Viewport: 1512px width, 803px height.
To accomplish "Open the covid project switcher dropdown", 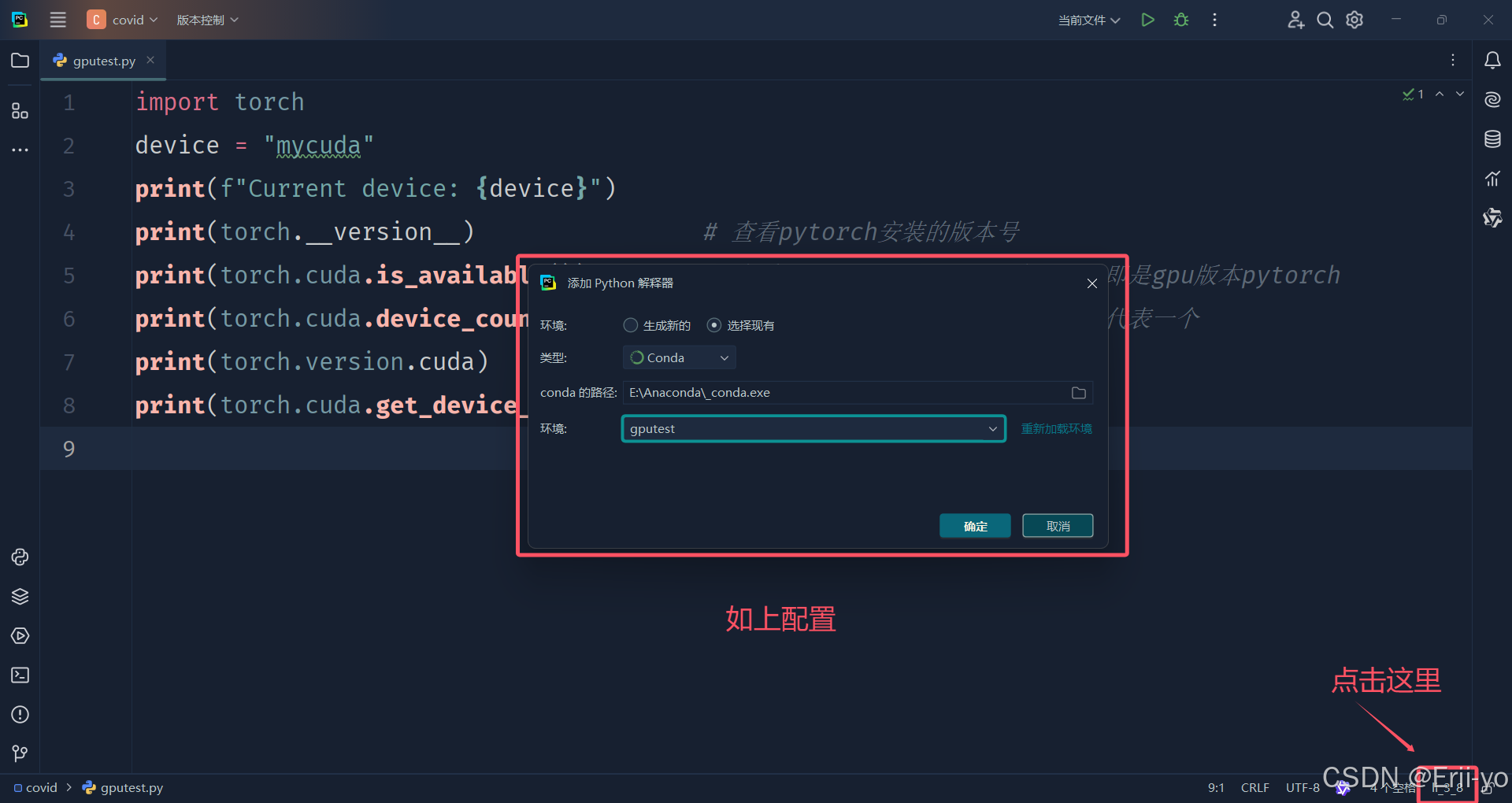I will [124, 20].
